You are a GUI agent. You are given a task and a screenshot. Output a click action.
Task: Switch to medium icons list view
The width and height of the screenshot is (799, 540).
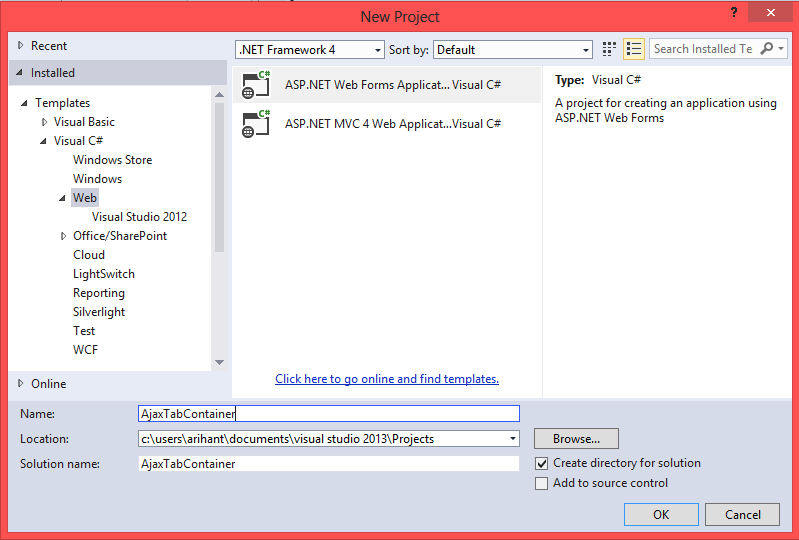click(634, 49)
